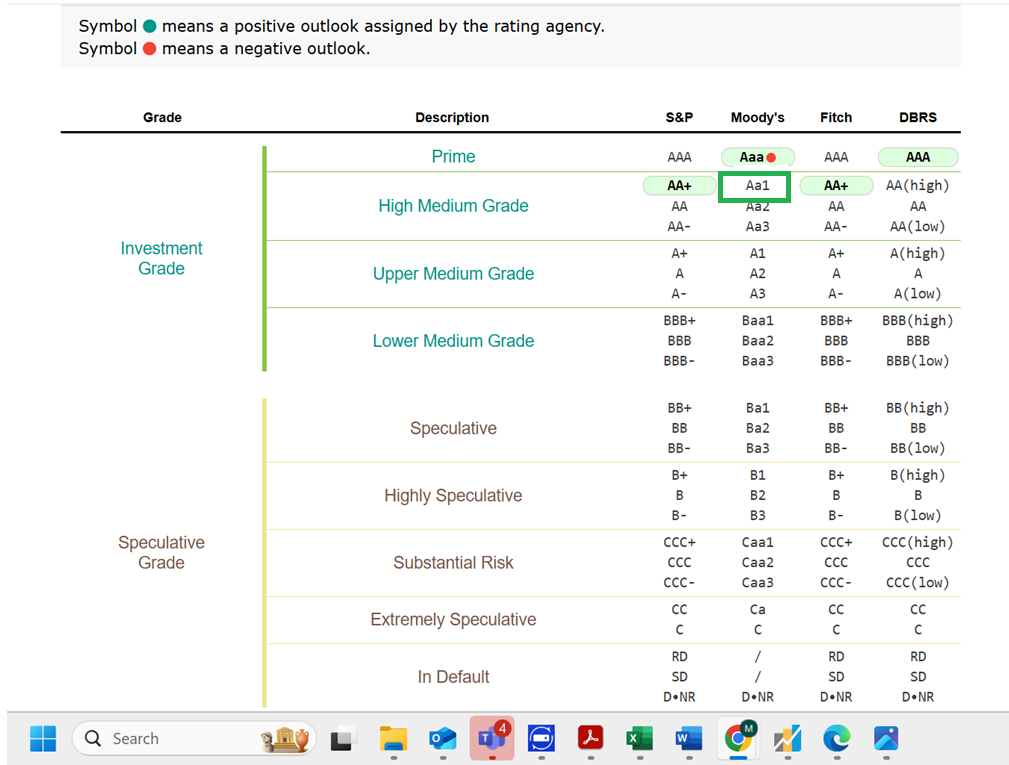Screen dimensions: 1009x765
Task: Select the Moody's column header
Action: point(757,117)
